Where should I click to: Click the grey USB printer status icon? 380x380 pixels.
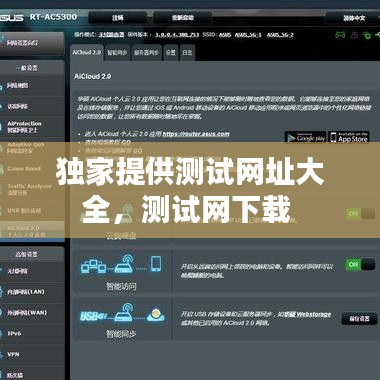click(354, 34)
